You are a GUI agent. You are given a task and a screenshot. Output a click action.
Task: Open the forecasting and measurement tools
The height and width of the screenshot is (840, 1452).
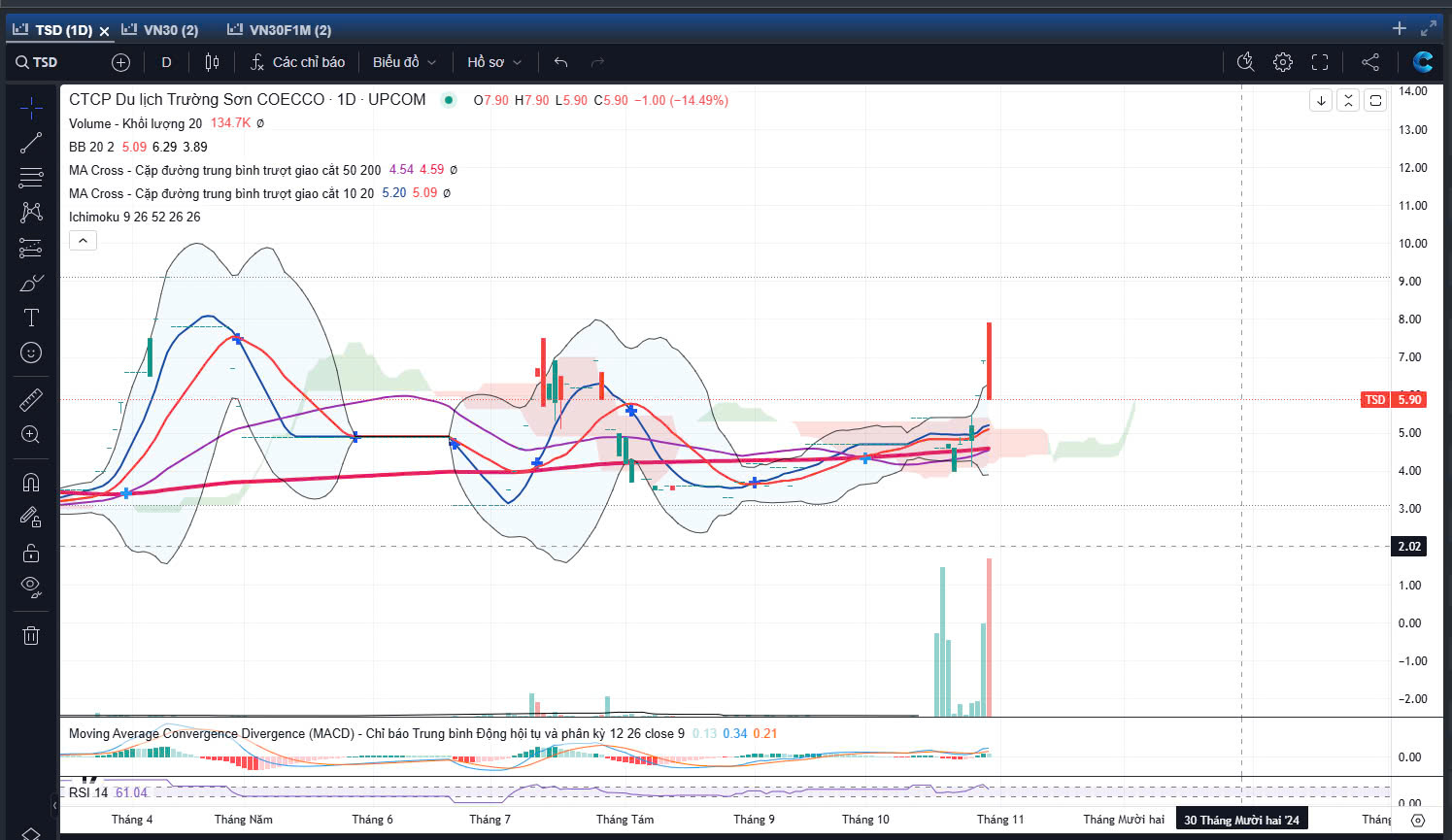pos(31,248)
